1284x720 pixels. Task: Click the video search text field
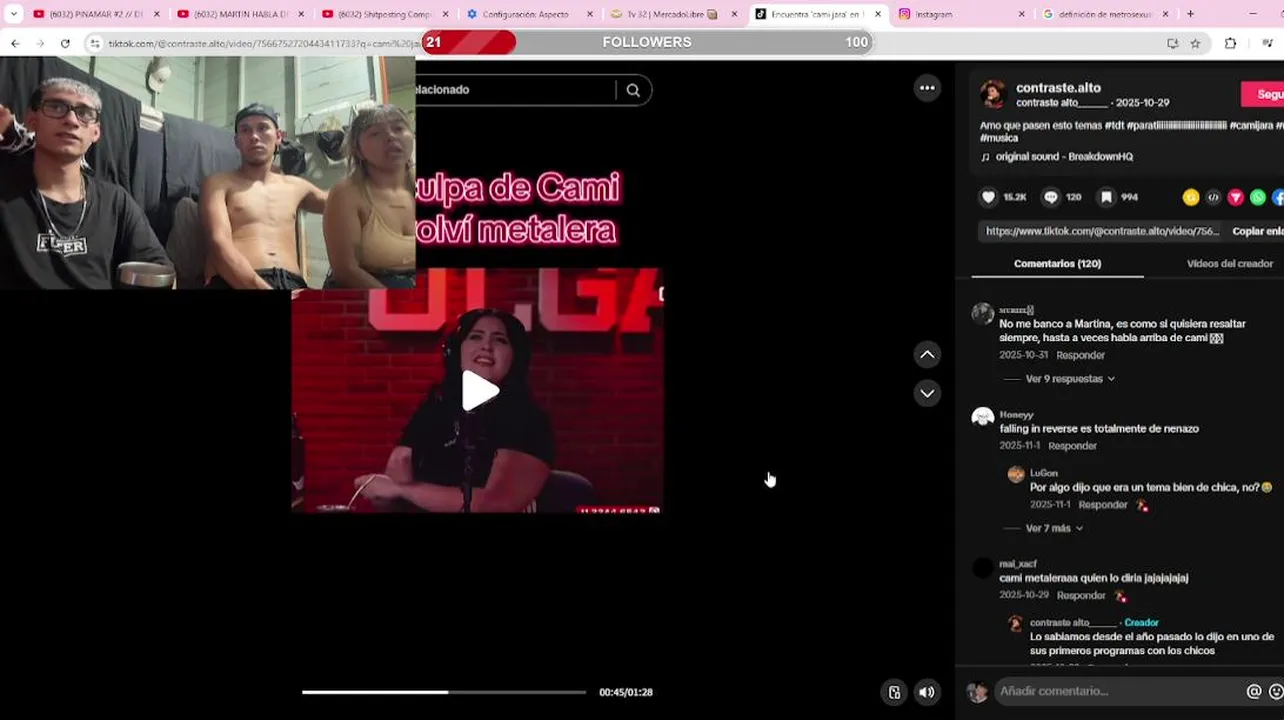(x=514, y=90)
